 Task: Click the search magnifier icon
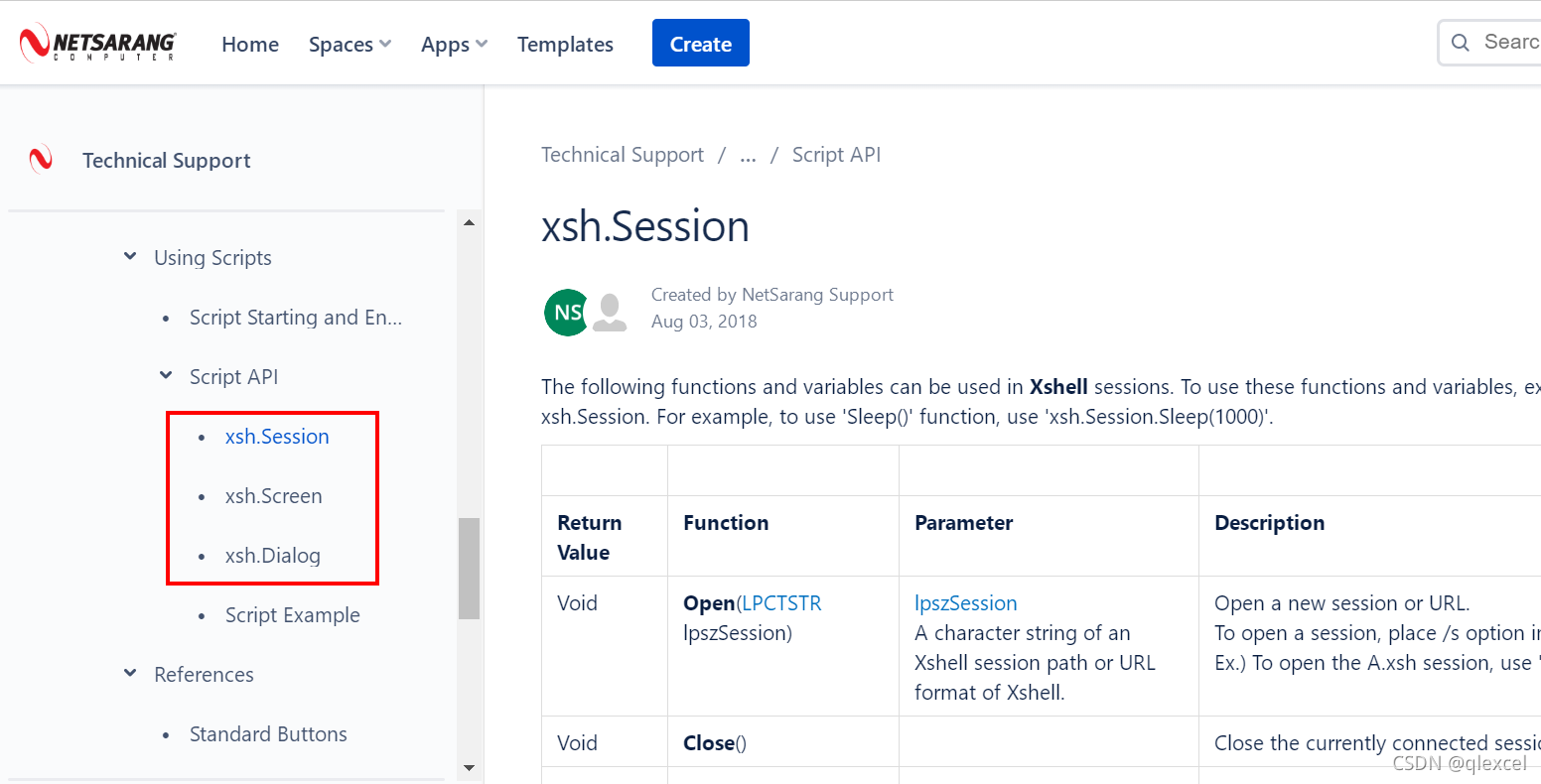(1461, 43)
